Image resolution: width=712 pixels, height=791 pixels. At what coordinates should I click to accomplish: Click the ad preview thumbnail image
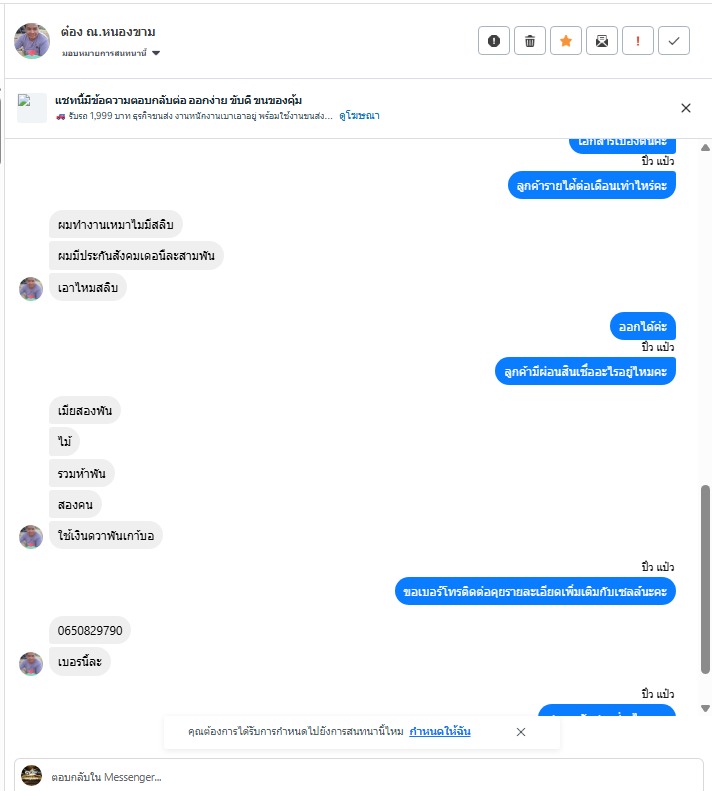click(32, 107)
